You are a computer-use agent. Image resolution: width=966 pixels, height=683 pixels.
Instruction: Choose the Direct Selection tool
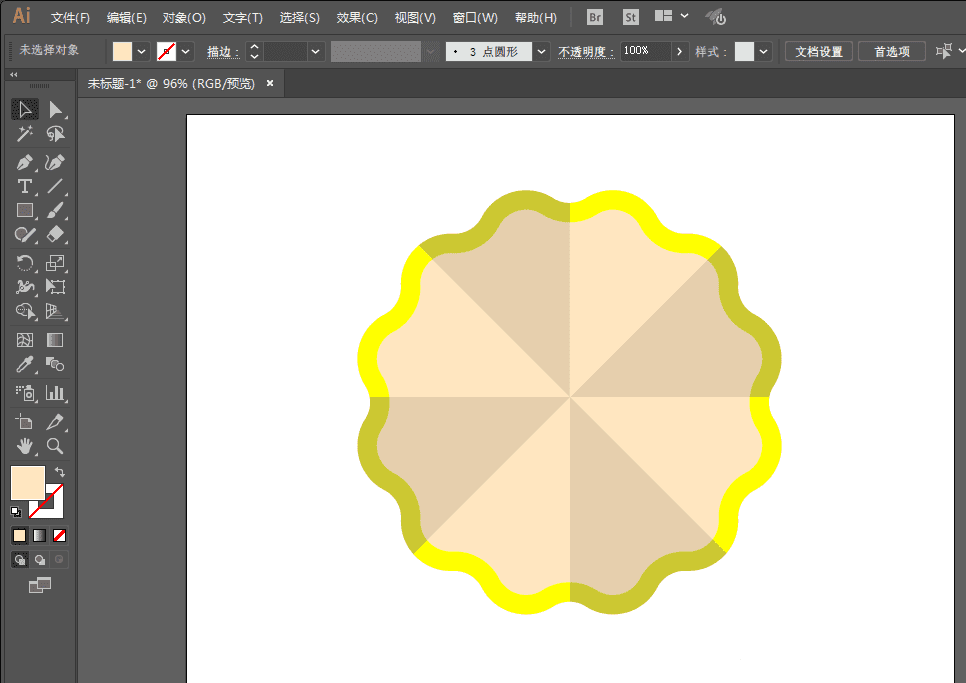[56, 110]
